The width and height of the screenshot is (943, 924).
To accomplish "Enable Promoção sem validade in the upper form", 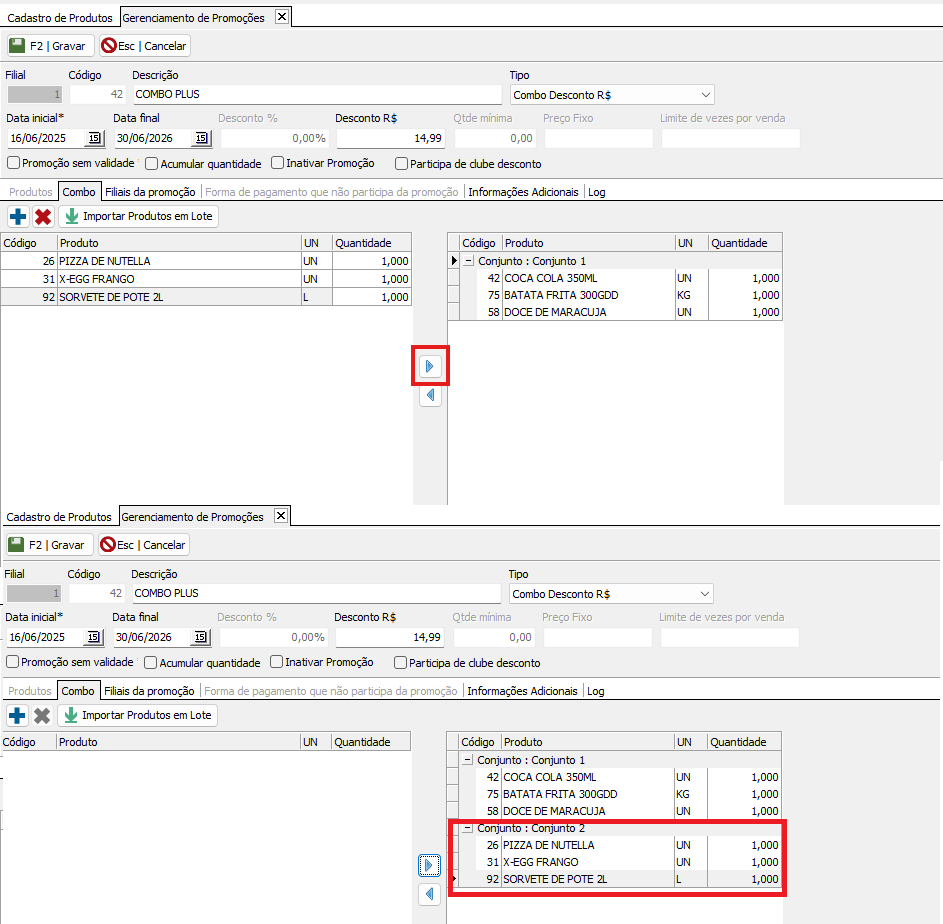I will click(14, 163).
